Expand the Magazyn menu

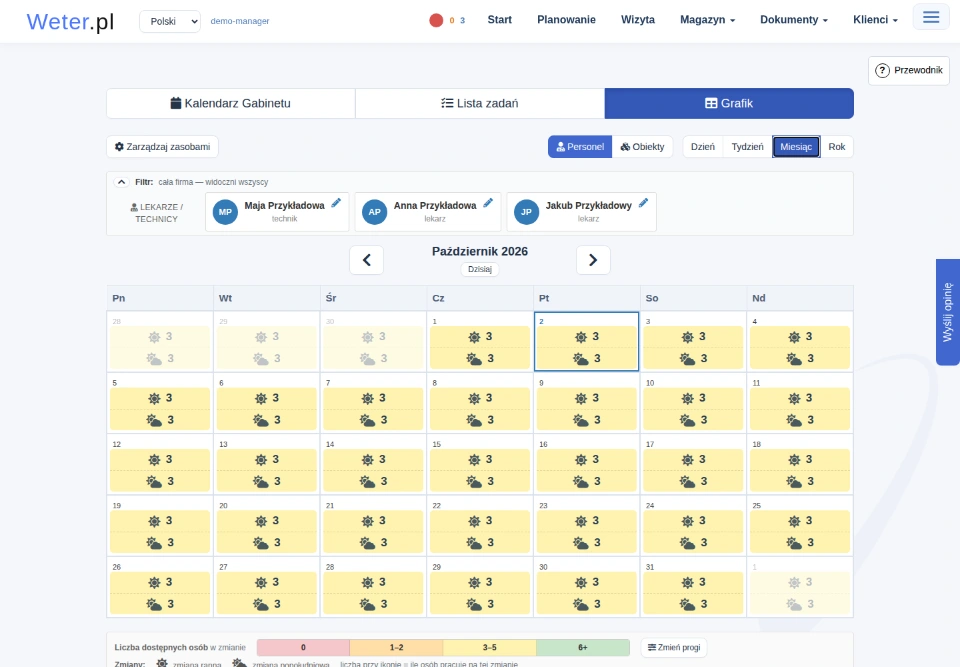(x=707, y=20)
